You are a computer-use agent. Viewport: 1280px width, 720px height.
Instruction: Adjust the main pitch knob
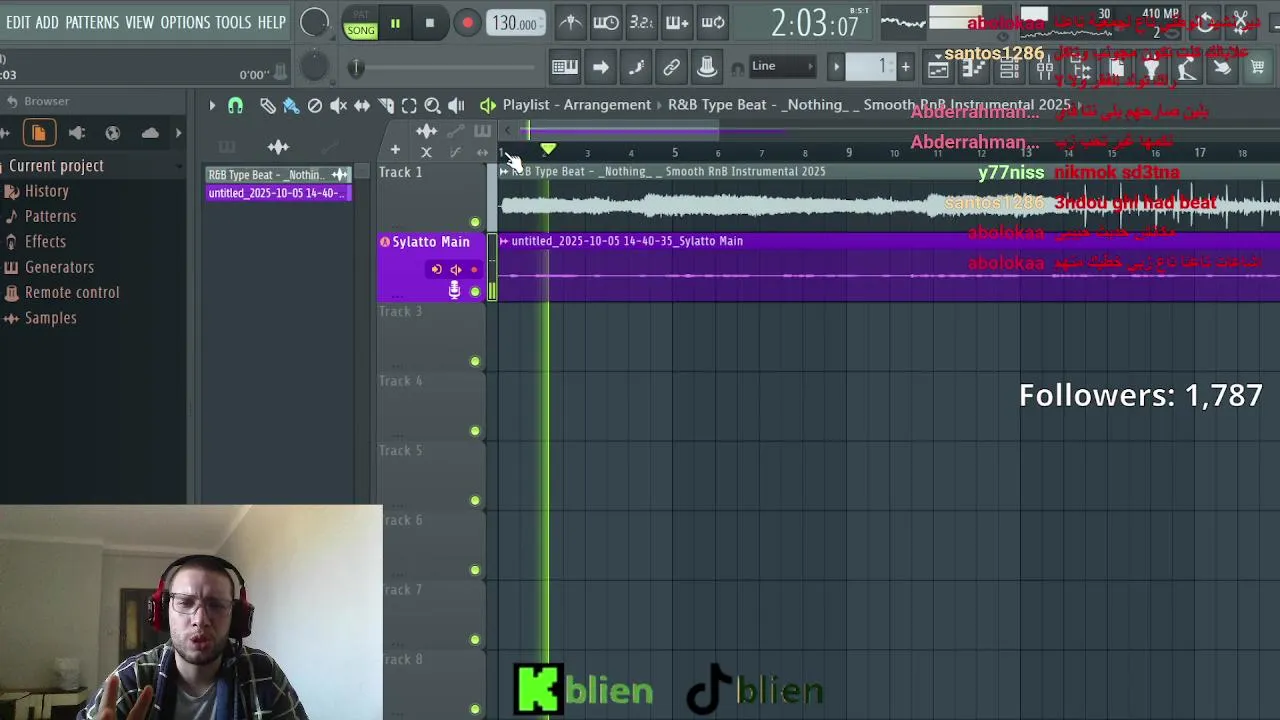[314, 67]
